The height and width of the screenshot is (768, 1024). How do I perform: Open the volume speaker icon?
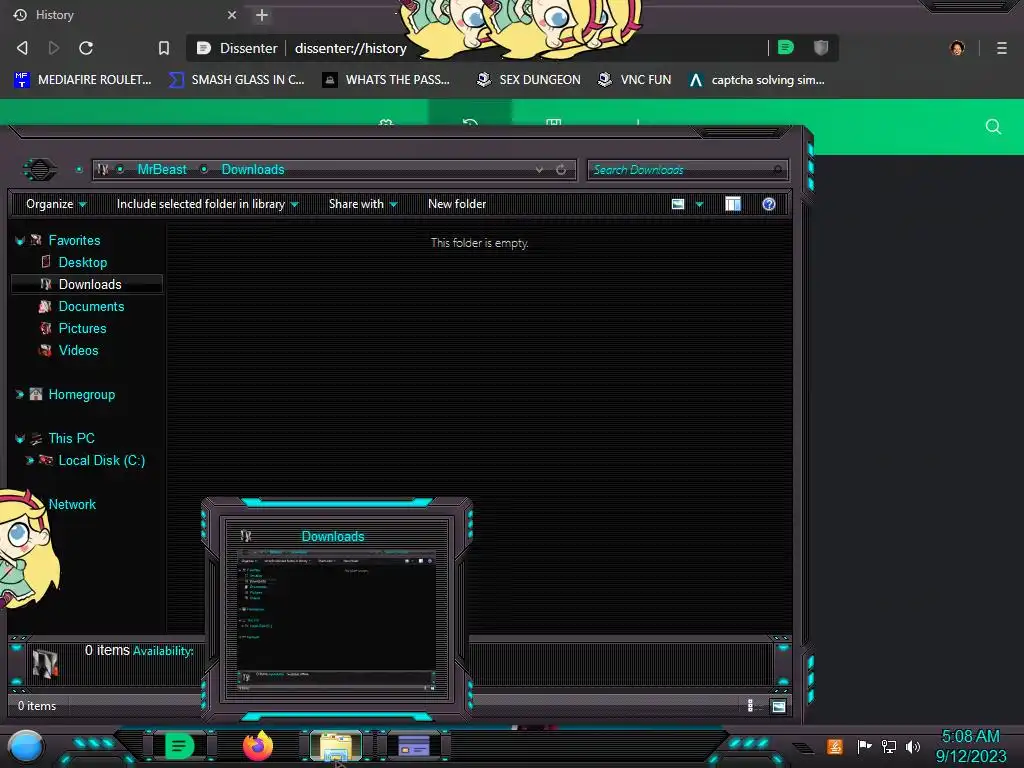(912, 746)
